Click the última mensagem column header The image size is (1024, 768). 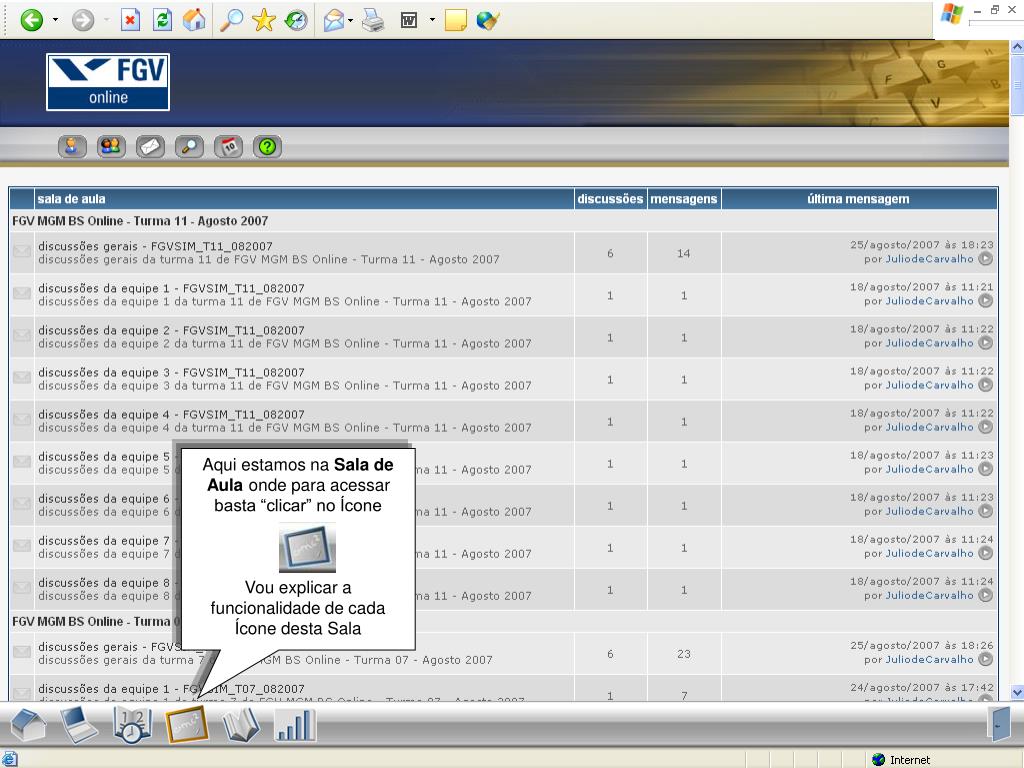coord(858,199)
